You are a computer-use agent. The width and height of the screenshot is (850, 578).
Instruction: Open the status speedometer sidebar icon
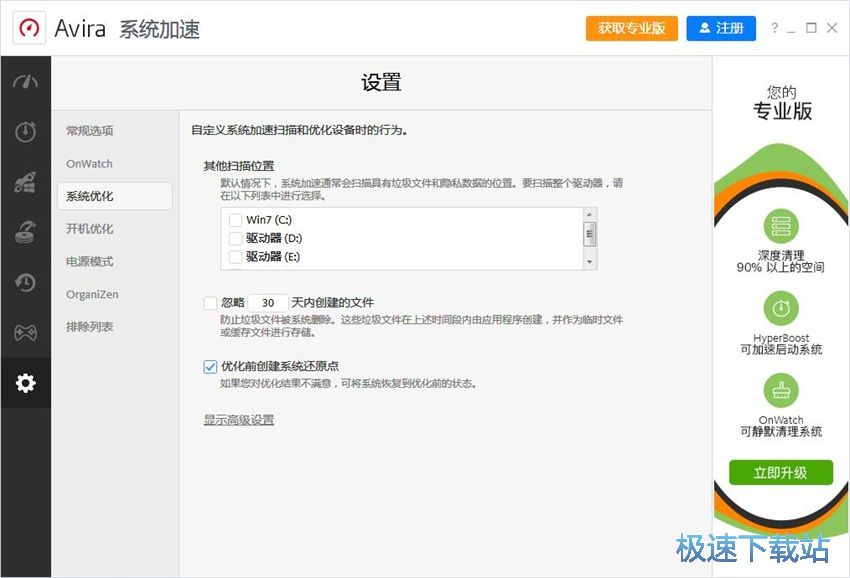tap(25, 82)
